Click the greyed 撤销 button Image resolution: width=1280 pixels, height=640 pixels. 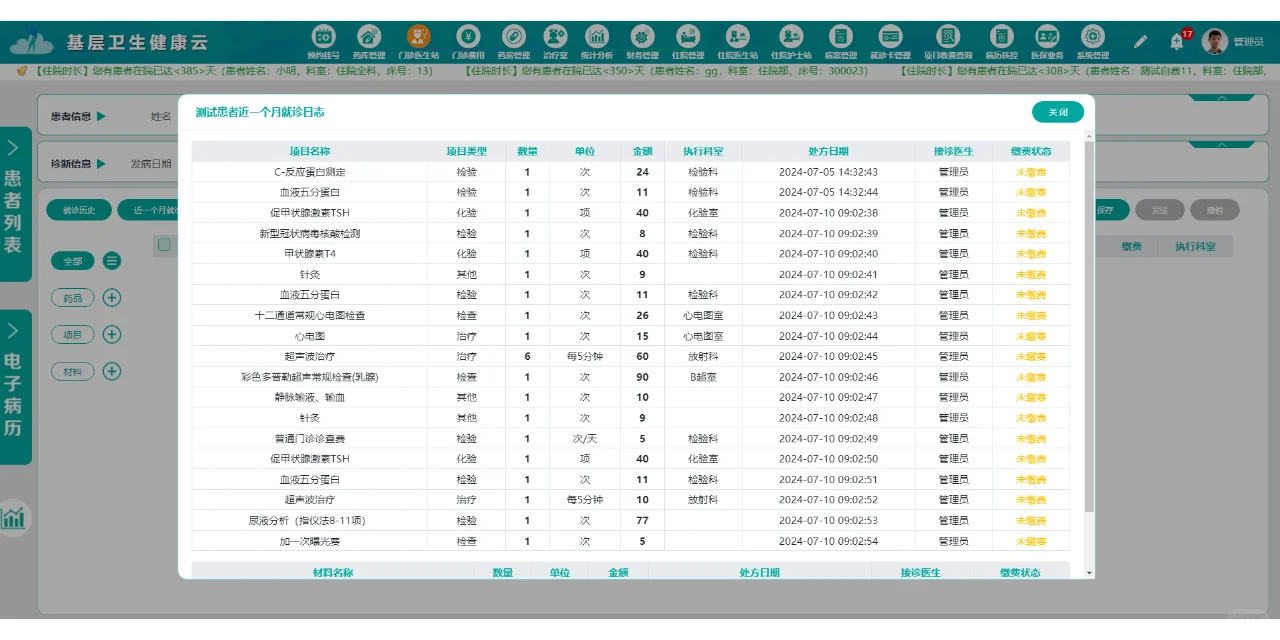click(1215, 210)
